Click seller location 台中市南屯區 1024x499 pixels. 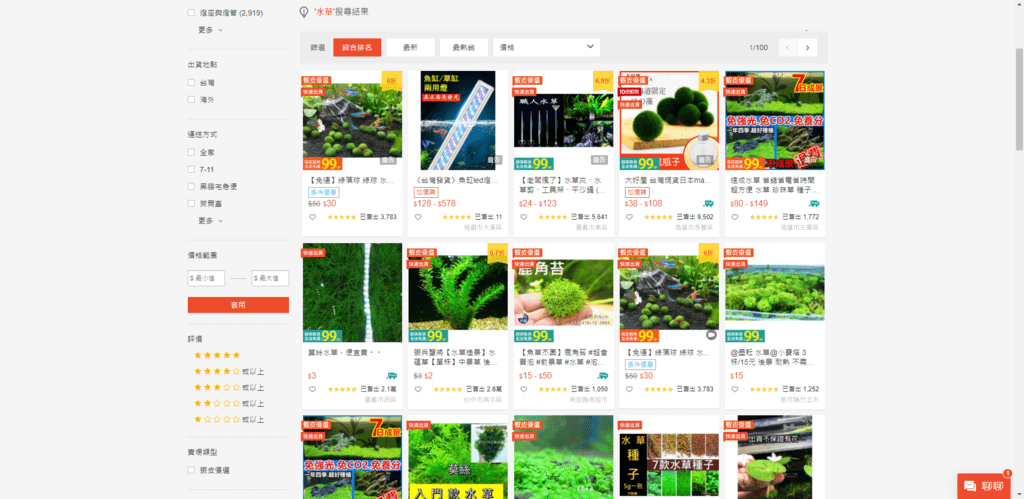(483, 399)
